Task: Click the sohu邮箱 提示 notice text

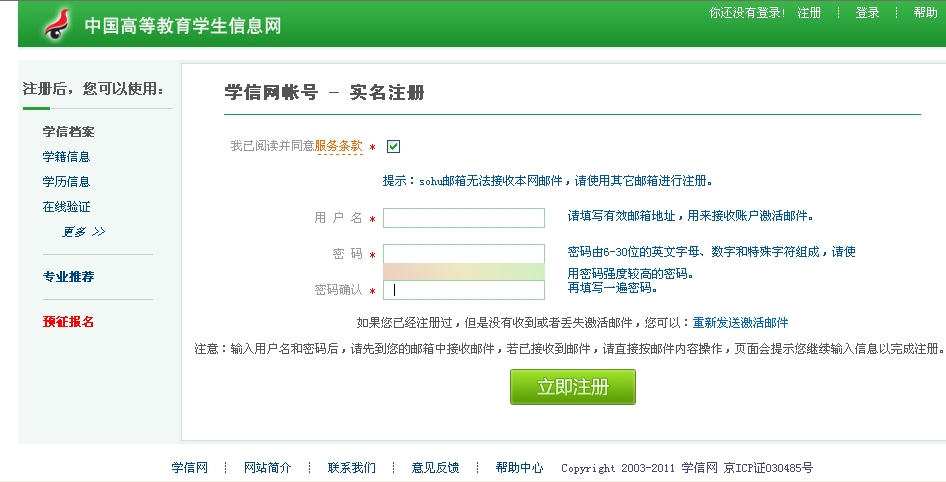Action: pyautogui.click(x=548, y=181)
